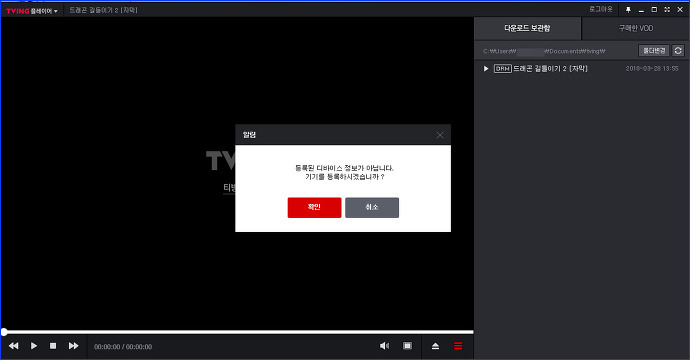Mute audio using the speaker icon
Screen dimensions: 690x360
[384, 346]
